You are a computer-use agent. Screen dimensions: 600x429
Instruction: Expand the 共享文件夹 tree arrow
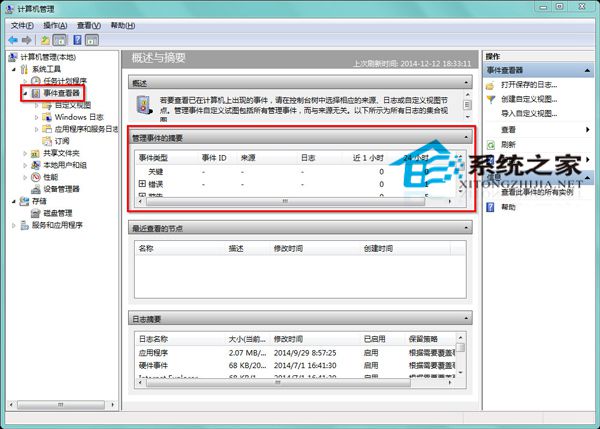click(25, 153)
